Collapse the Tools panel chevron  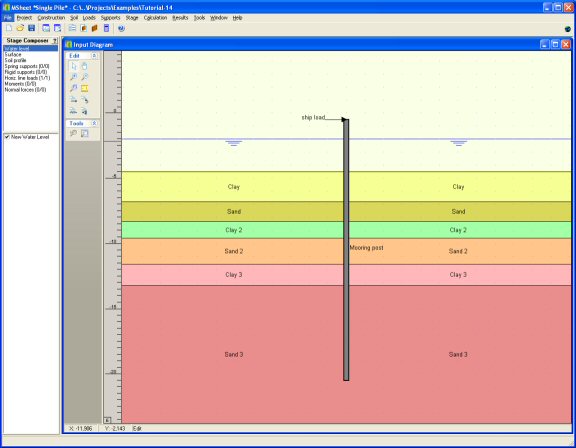(x=94, y=123)
